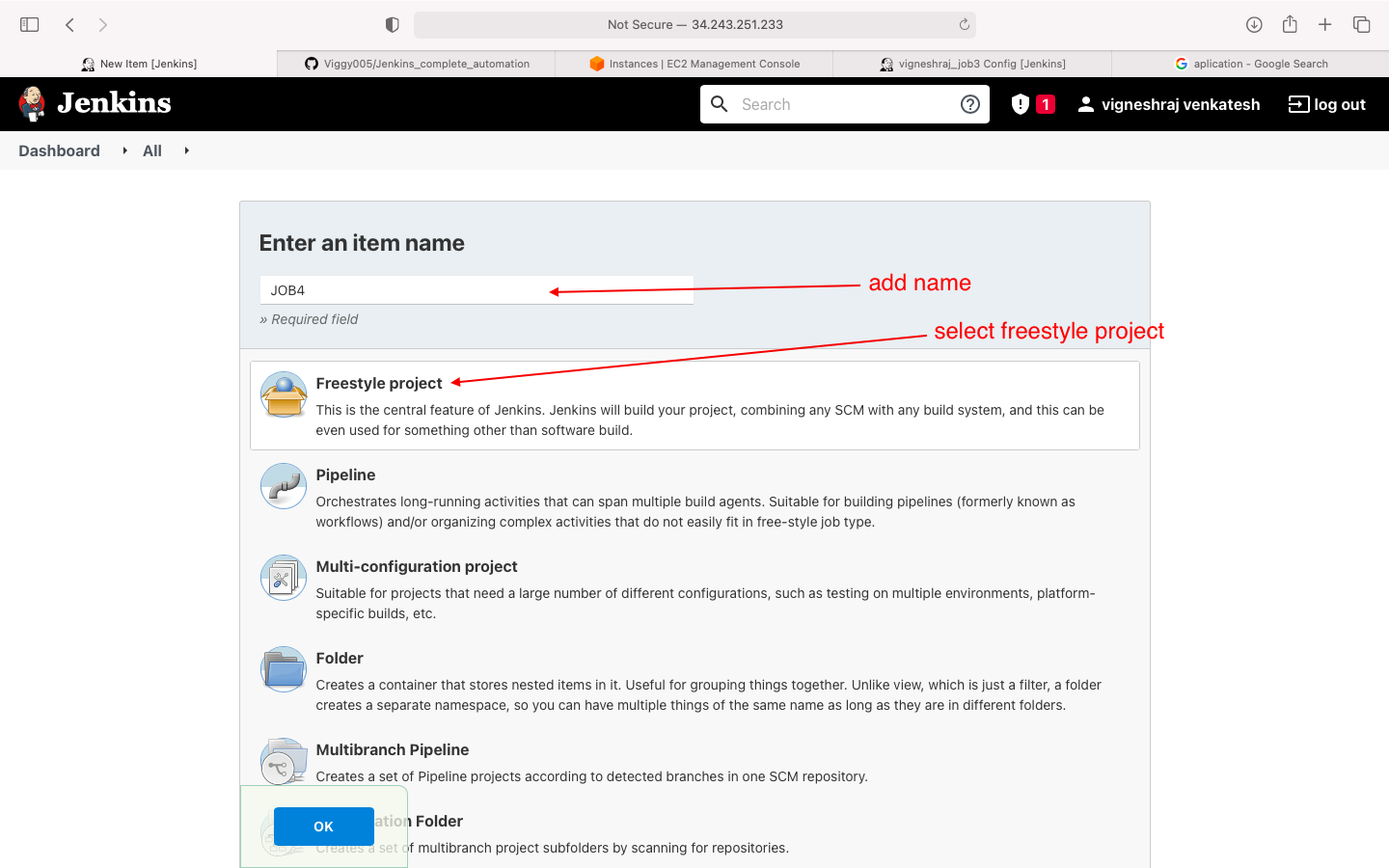Click the Safari forward arrow
This screenshot has height=868, width=1389.
click(103, 24)
